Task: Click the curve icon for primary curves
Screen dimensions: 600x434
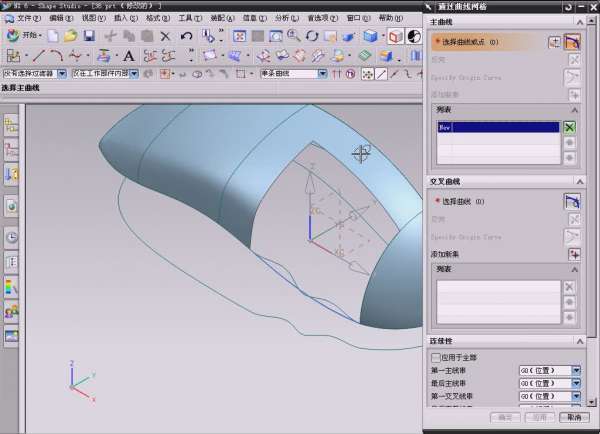Action: tap(573, 42)
